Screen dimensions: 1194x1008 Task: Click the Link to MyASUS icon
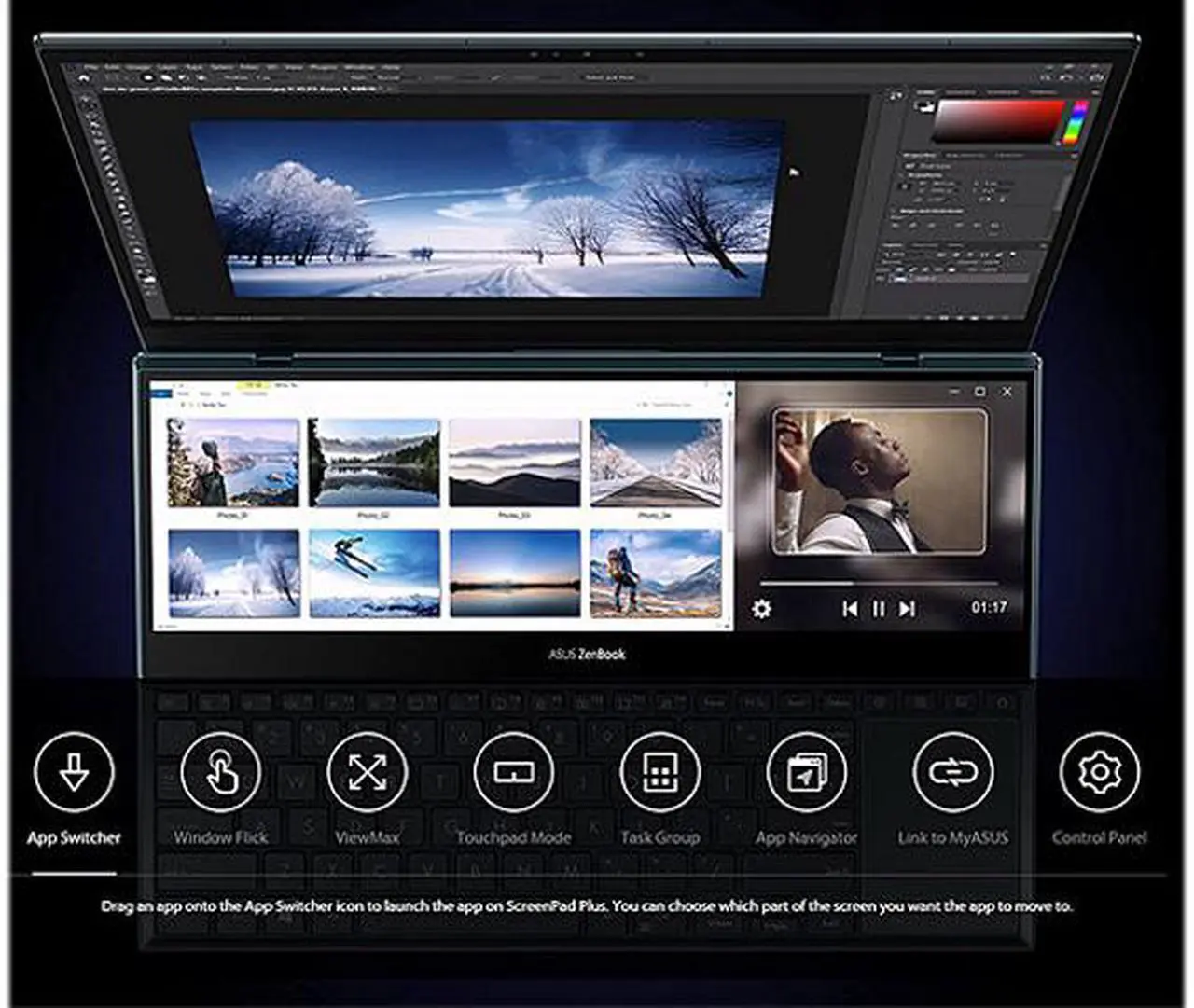click(x=952, y=772)
